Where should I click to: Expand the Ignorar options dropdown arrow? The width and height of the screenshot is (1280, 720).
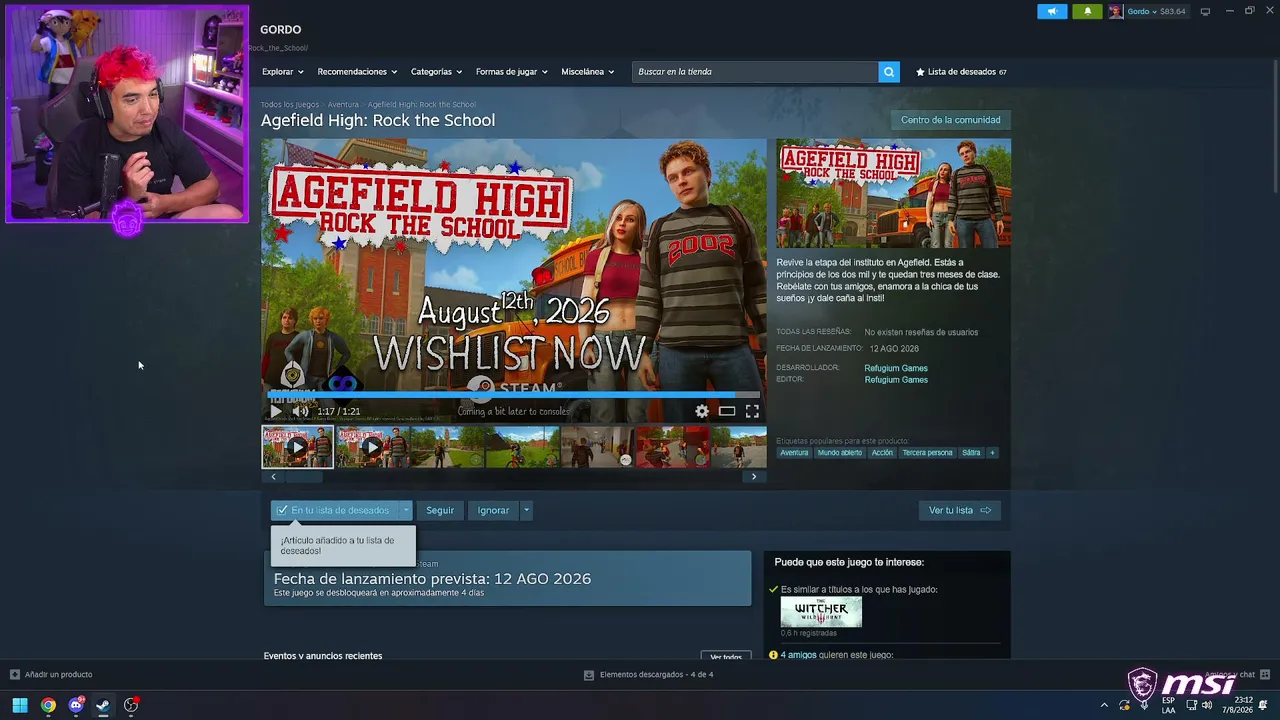coord(526,510)
